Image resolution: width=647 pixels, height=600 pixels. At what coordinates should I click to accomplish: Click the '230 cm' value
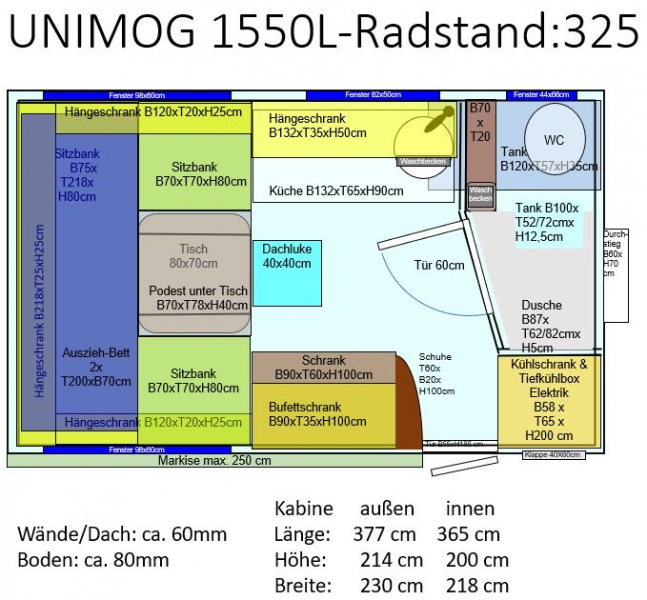[392, 586]
